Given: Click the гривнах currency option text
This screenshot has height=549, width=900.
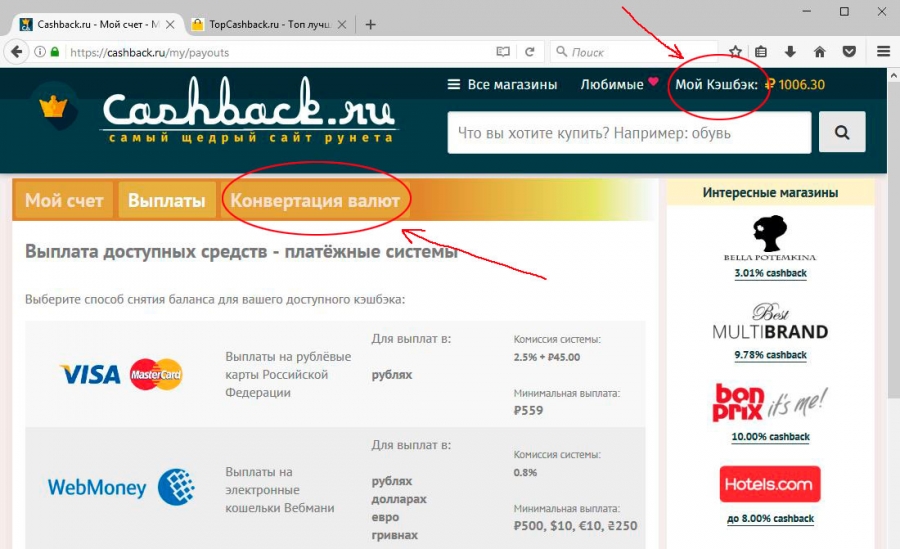Looking at the screenshot, I should (394, 535).
